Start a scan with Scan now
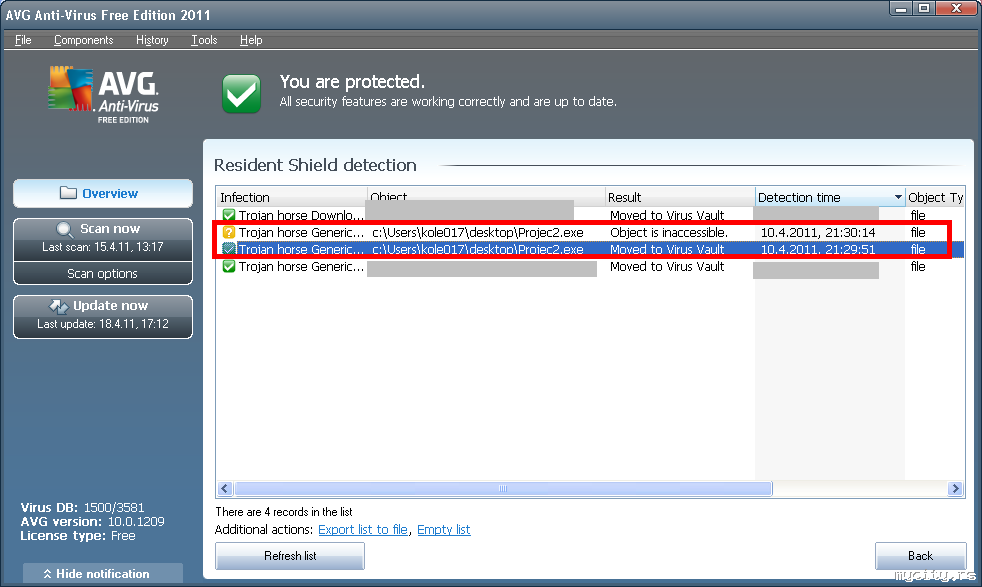 coord(103,239)
